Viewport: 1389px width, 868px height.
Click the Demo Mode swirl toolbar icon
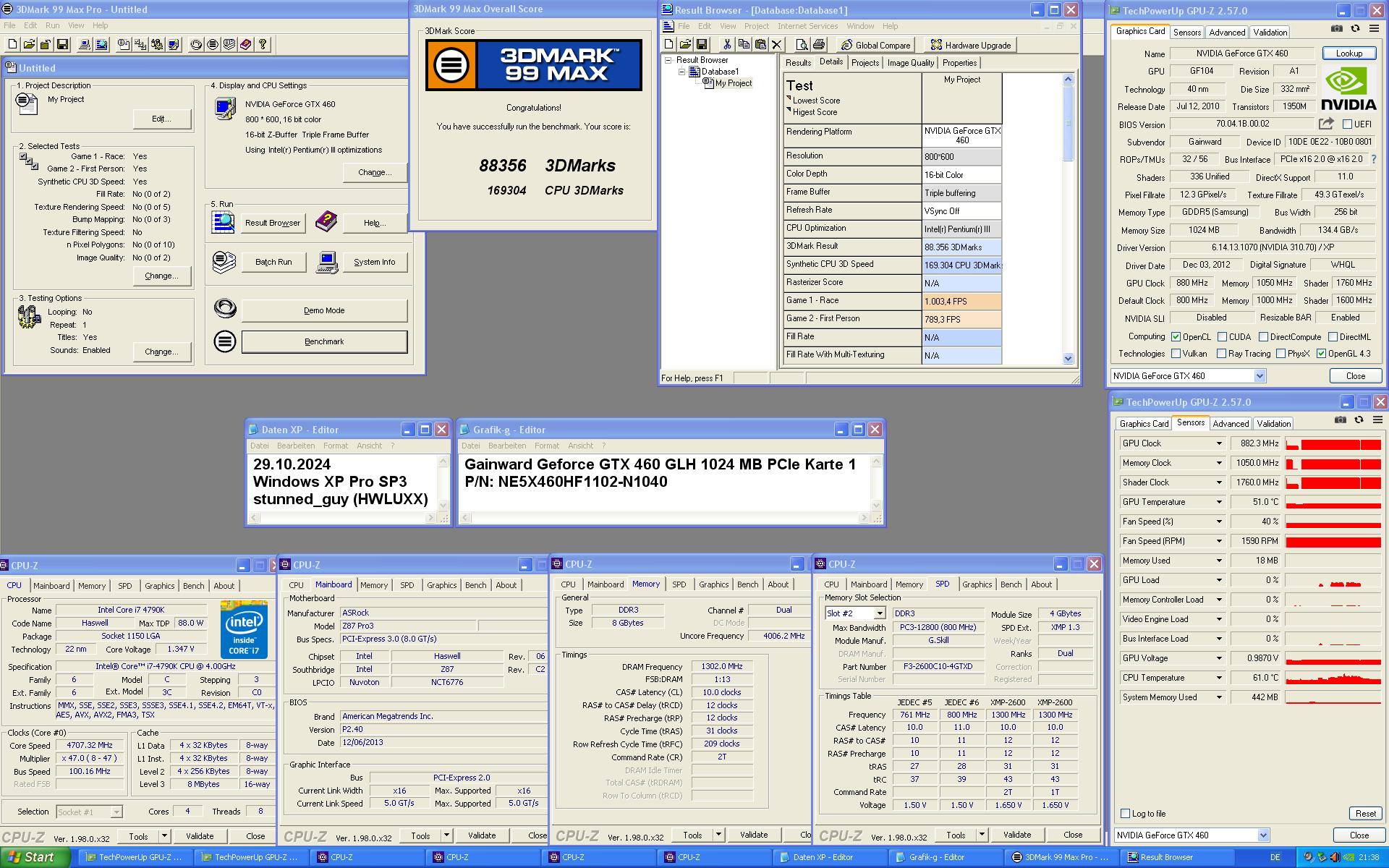(x=196, y=44)
